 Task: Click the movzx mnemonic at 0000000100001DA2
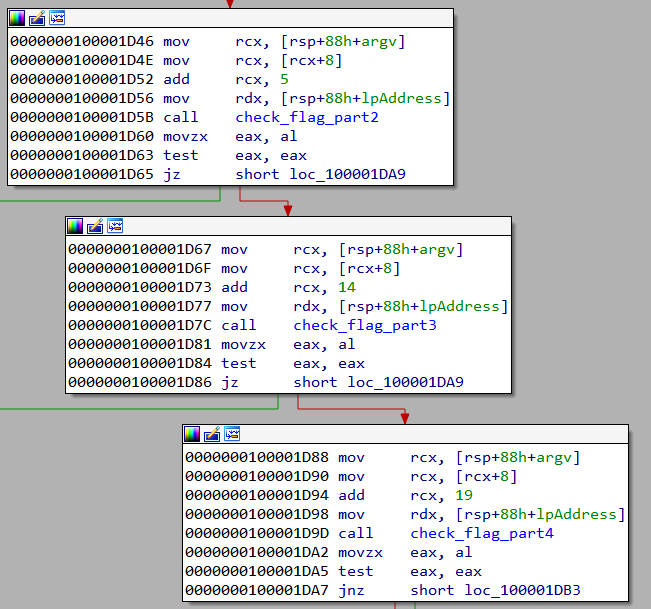pos(360,553)
